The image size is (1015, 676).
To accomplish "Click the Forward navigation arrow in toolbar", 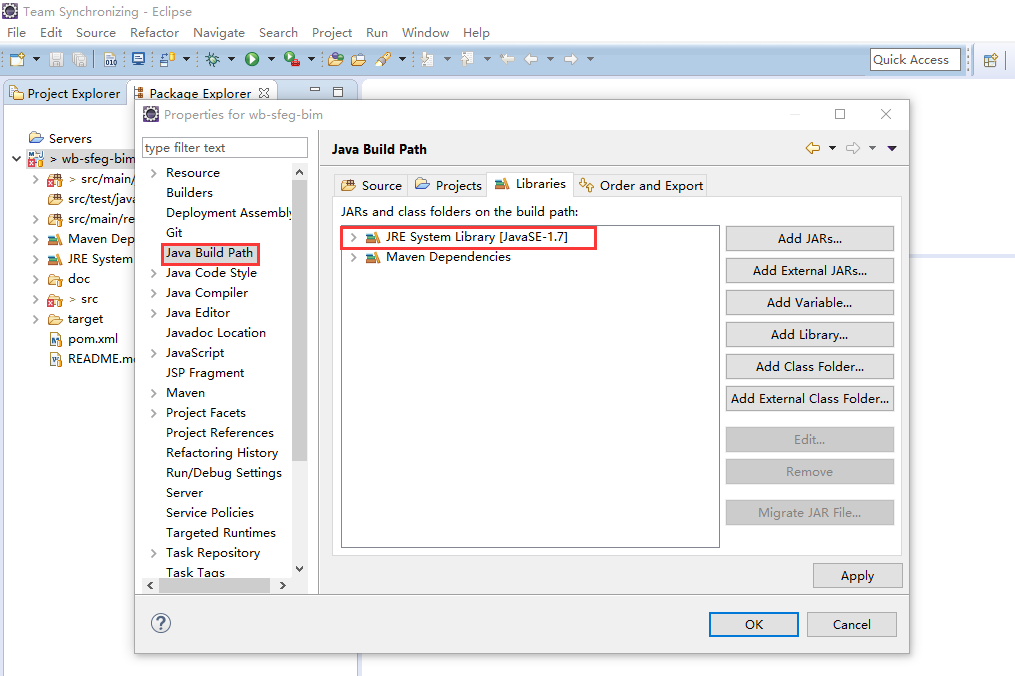I will [x=571, y=60].
